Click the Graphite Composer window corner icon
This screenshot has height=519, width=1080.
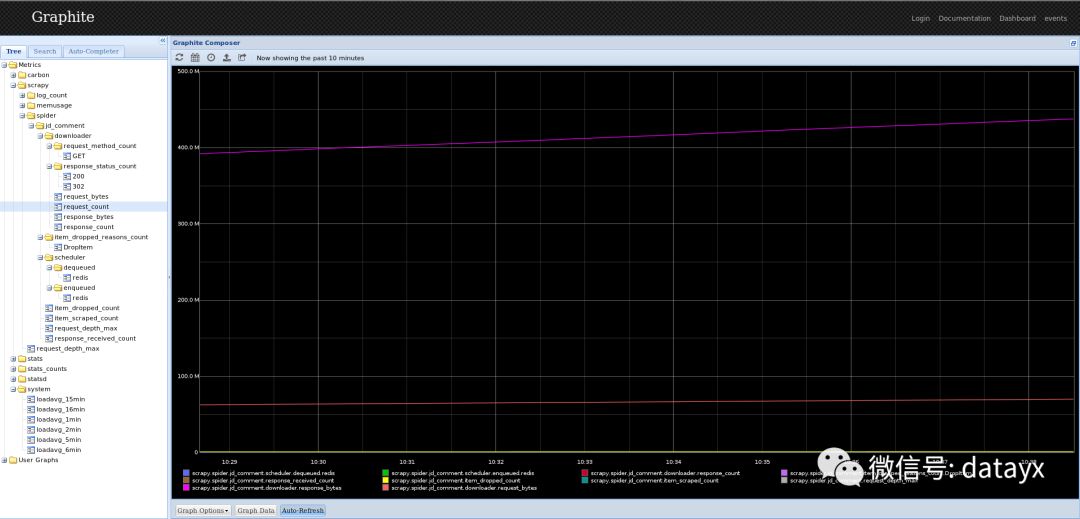coord(1073,43)
